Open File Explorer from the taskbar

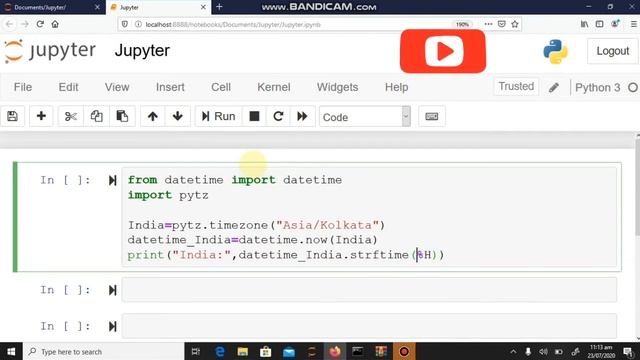(242, 351)
